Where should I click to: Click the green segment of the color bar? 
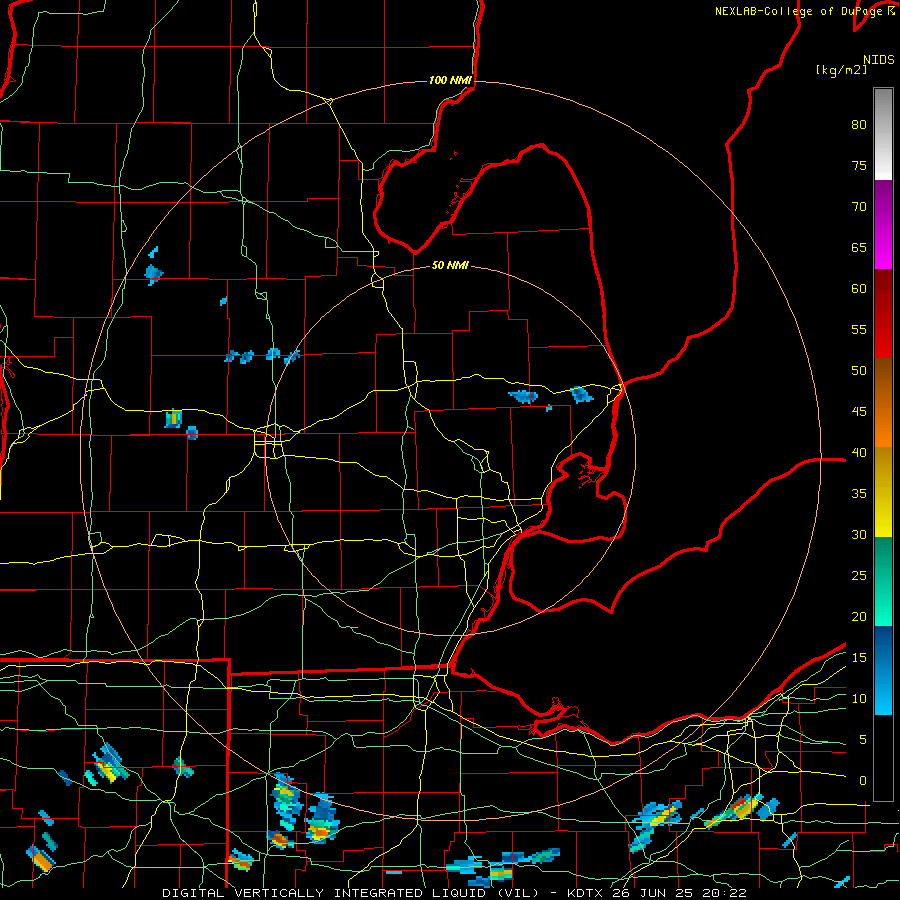[883, 581]
